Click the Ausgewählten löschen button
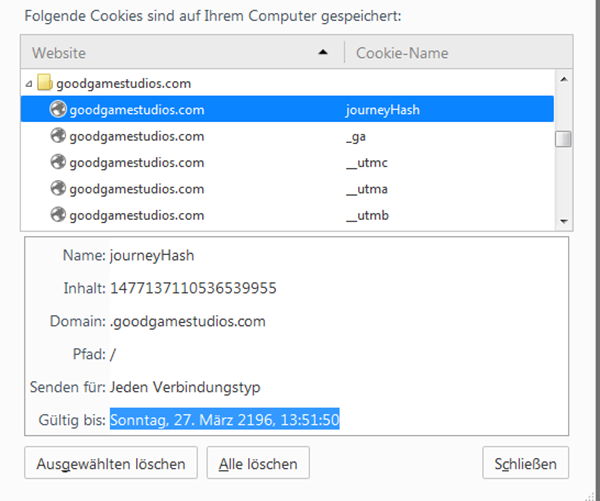600x501 pixels. point(111,463)
